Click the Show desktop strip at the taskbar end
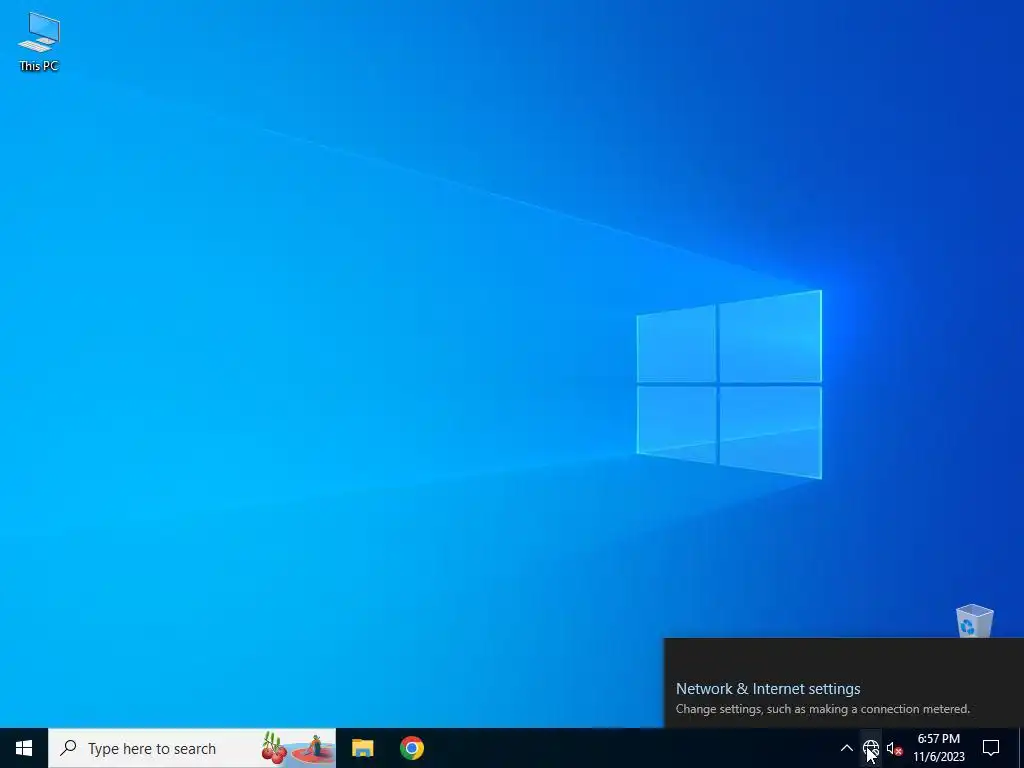 click(x=1021, y=748)
